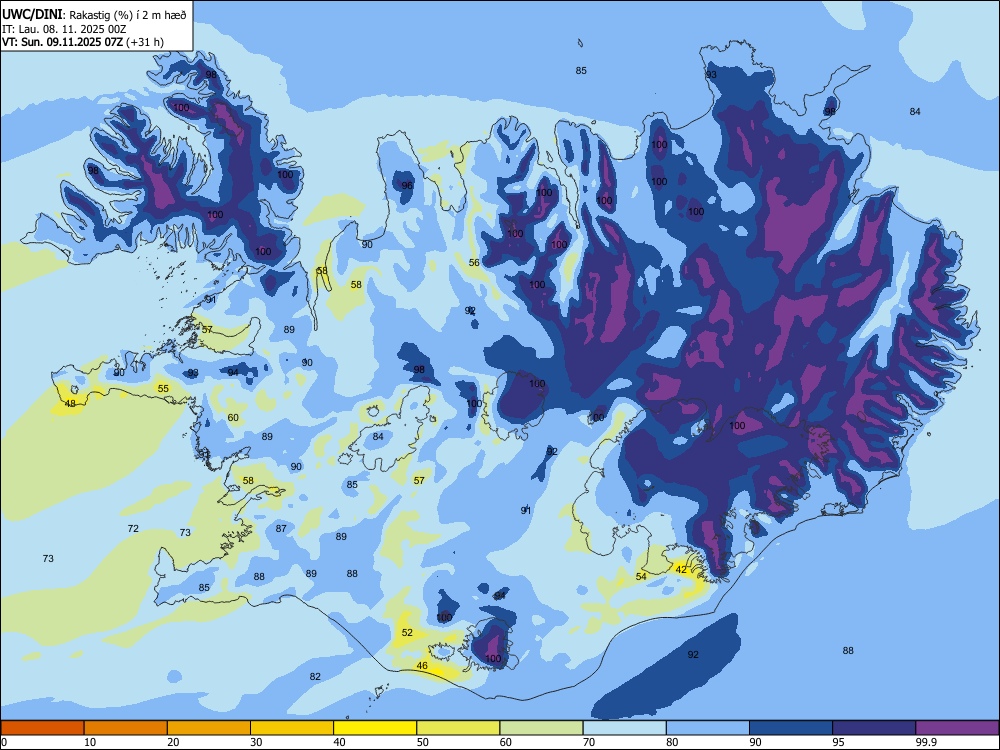Click the pale yellow 50–60 legend swatch
The height and width of the screenshot is (750, 1000).
(x=458, y=728)
